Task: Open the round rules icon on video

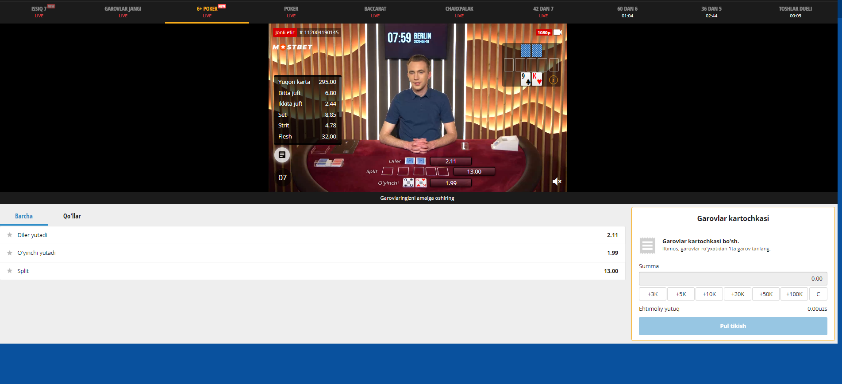Action: click(x=282, y=155)
